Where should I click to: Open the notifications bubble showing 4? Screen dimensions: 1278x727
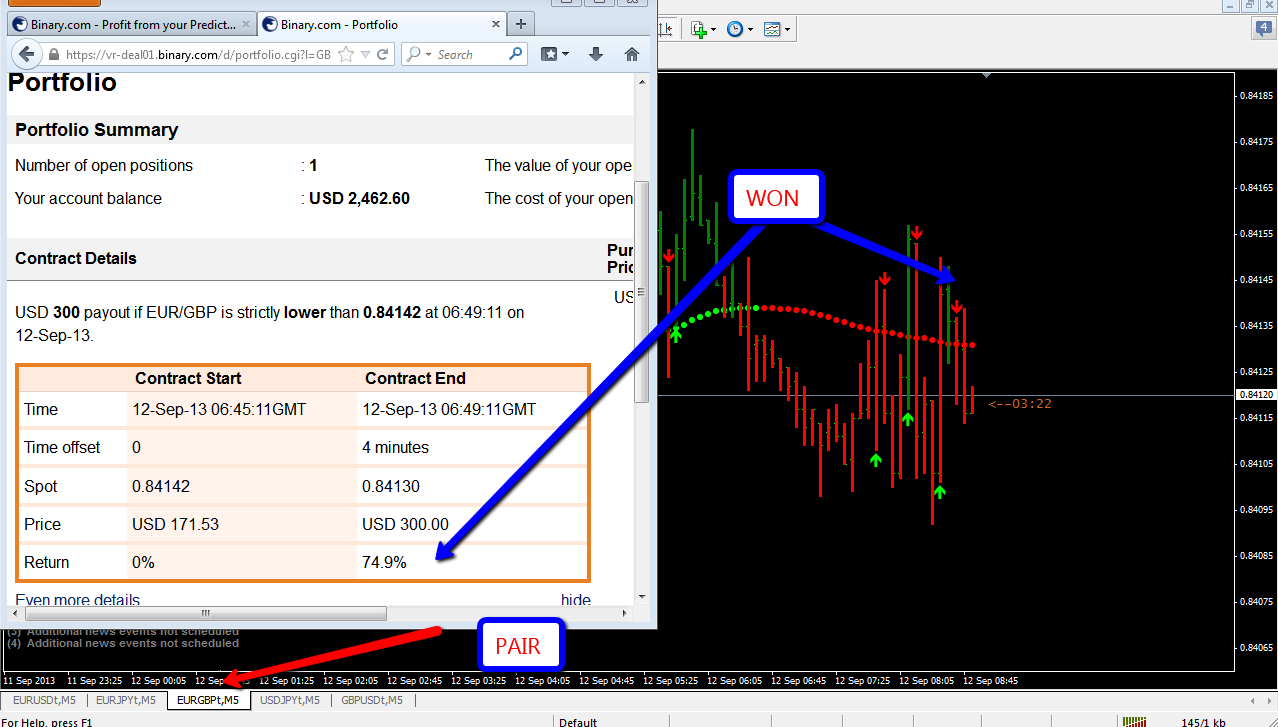[1264, 29]
